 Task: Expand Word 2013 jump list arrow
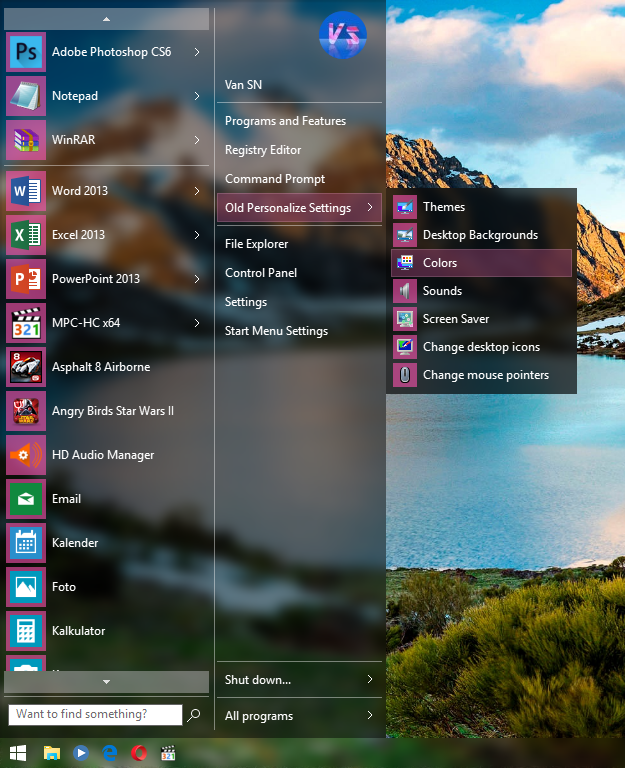point(197,191)
